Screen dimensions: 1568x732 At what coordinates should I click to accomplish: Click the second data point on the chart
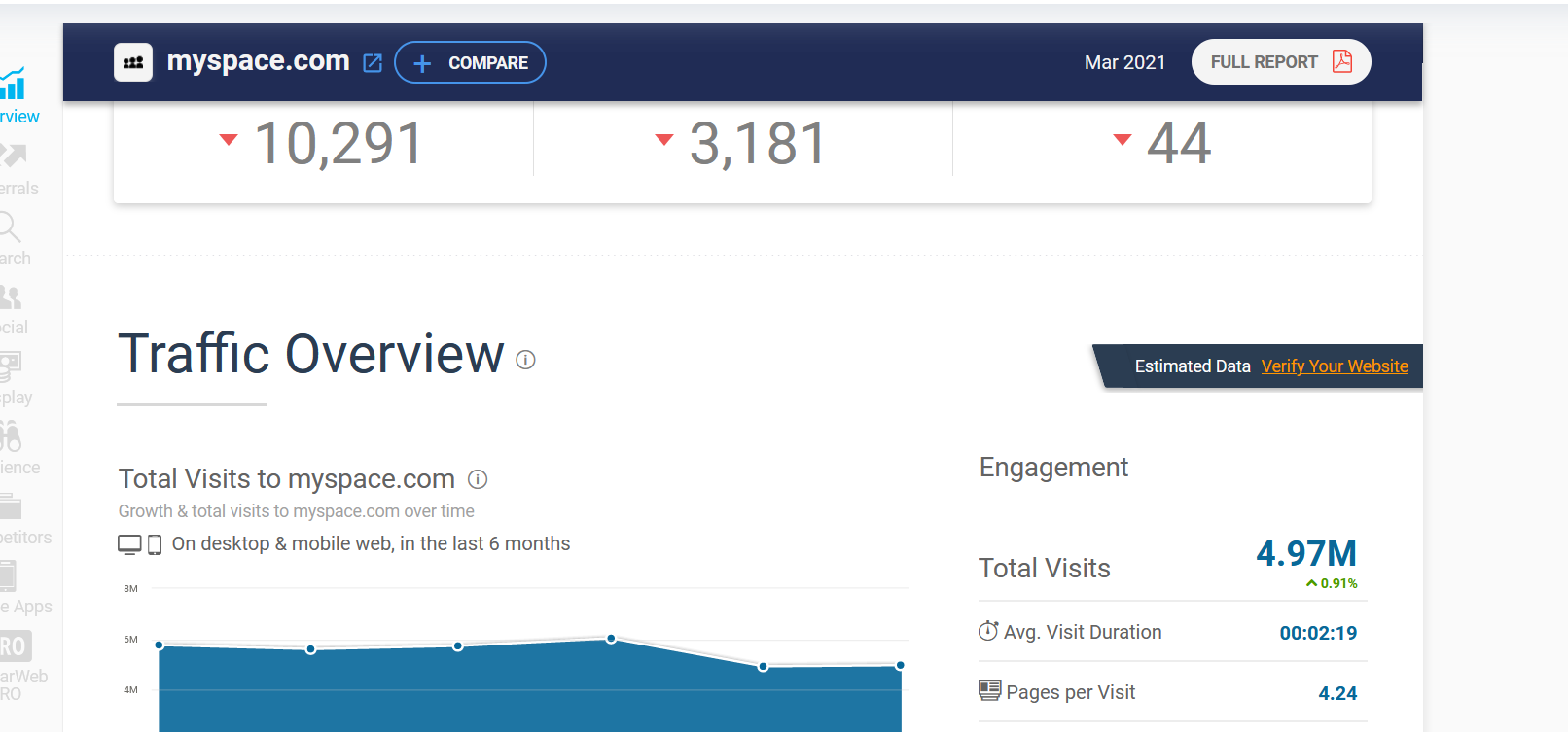click(x=311, y=649)
